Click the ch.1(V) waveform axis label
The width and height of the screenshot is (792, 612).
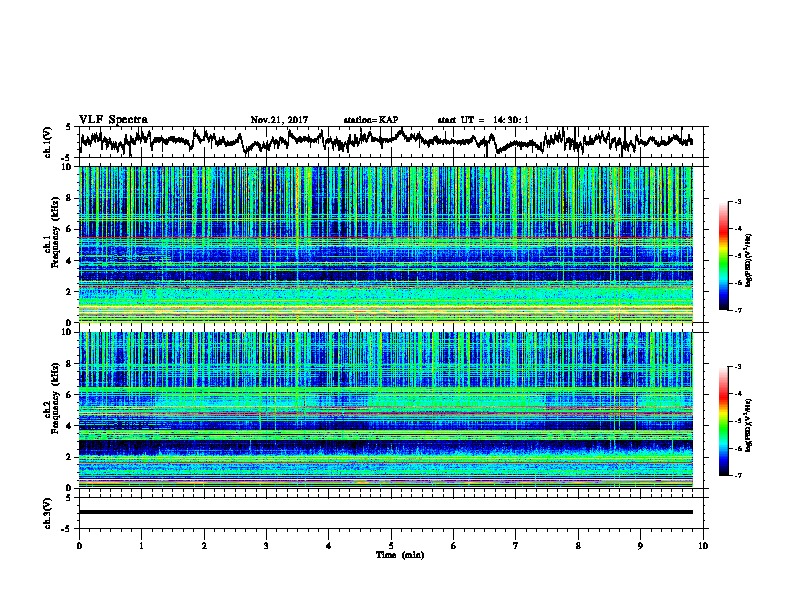(48, 142)
